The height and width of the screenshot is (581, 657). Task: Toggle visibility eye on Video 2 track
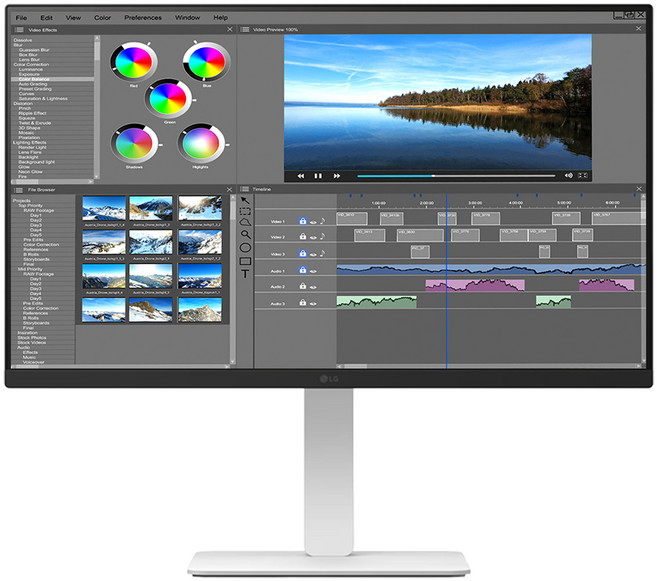pyautogui.click(x=313, y=237)
